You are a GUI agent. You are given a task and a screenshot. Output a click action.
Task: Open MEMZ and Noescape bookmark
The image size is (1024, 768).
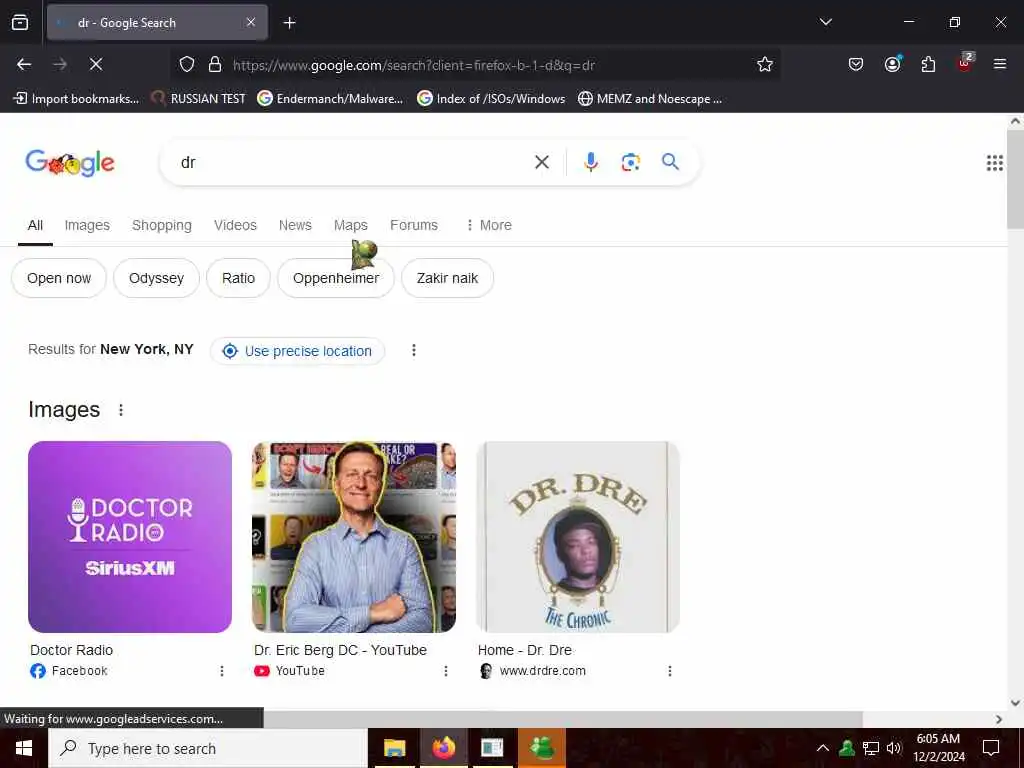[x=650, y=99]
